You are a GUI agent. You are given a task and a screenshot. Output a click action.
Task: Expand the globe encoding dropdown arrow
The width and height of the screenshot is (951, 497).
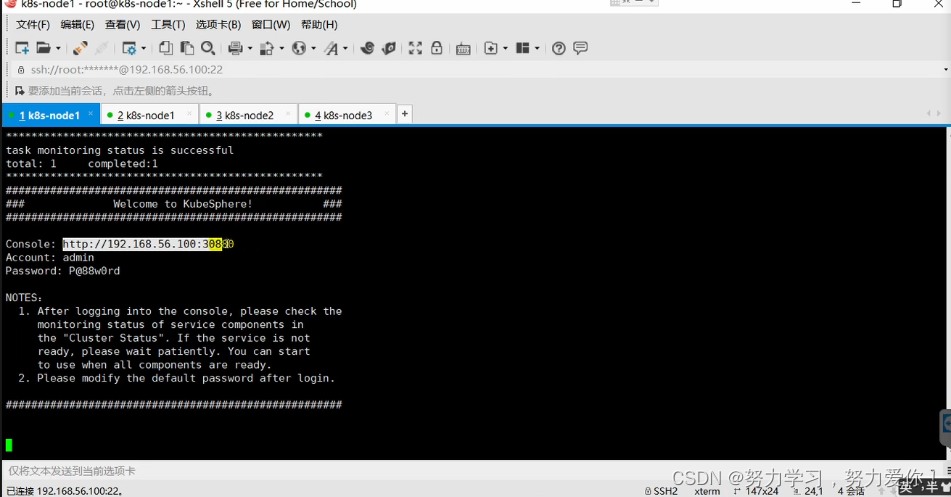[314, 49]
